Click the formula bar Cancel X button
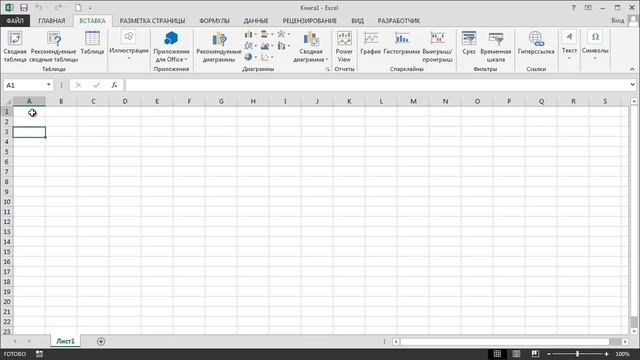640x360 pixels. point(78,85)
